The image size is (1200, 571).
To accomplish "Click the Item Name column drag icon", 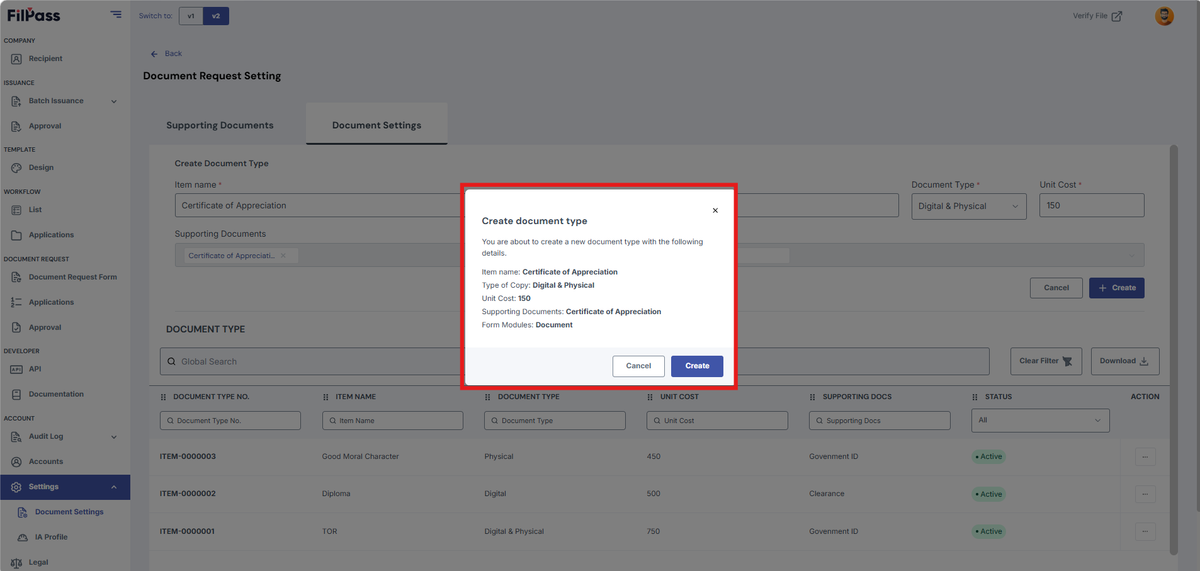I will 326,397.
